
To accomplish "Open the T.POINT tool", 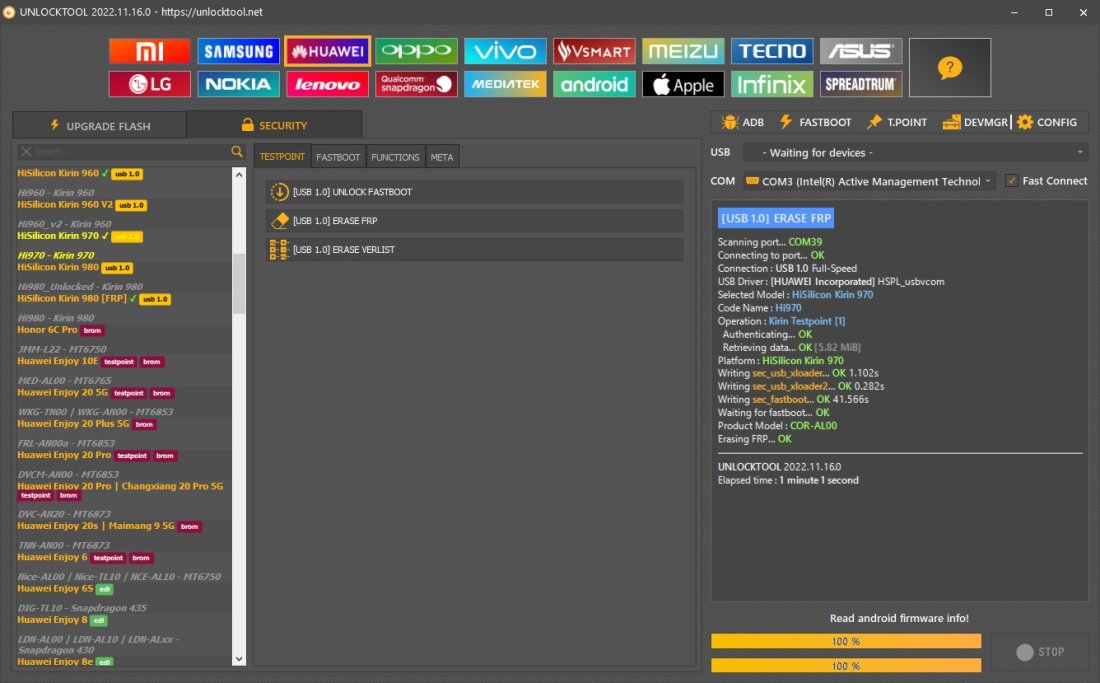I will click(897, 122).
